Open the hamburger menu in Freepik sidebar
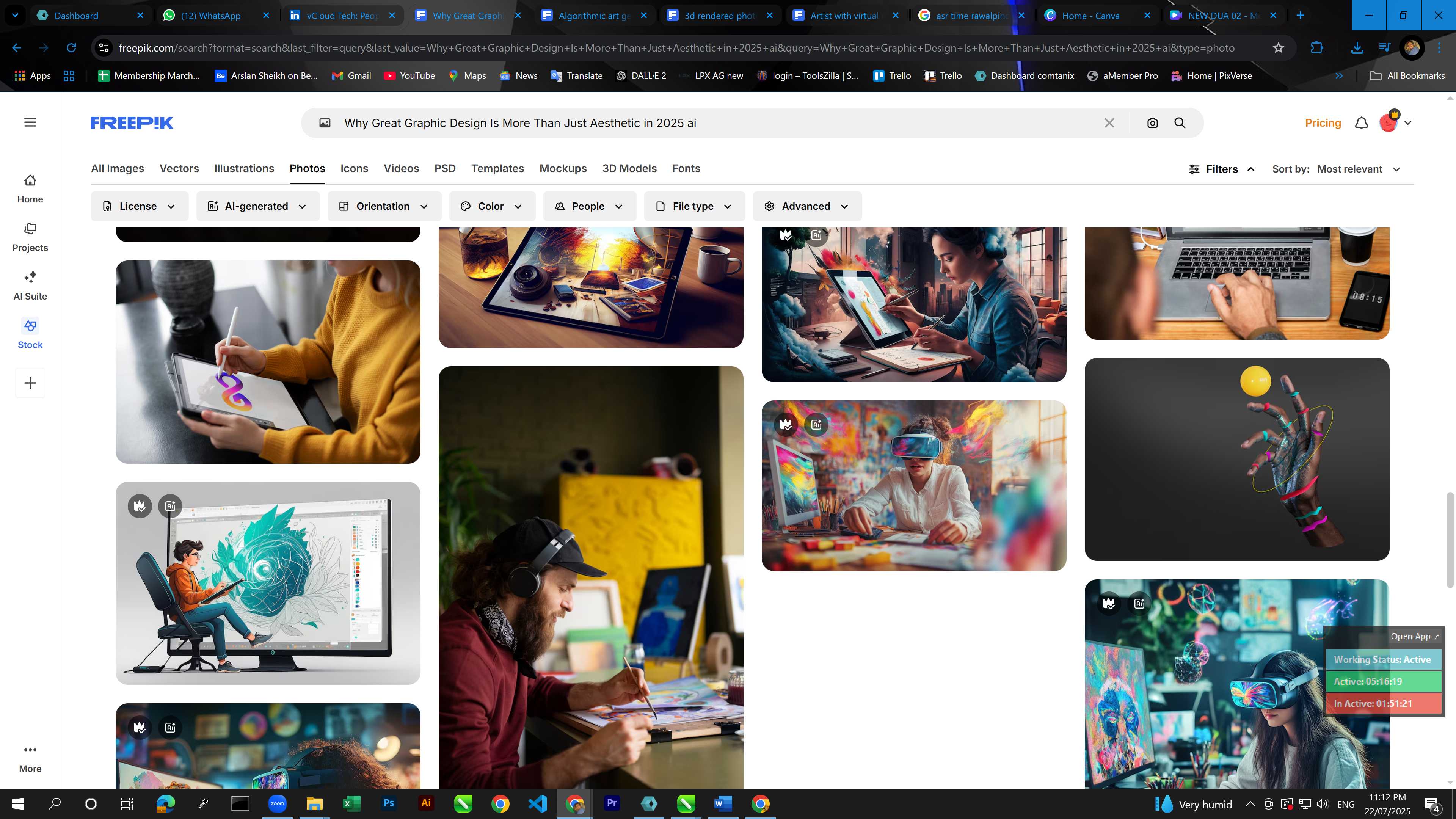1456x819 pixels. point(30,122)
